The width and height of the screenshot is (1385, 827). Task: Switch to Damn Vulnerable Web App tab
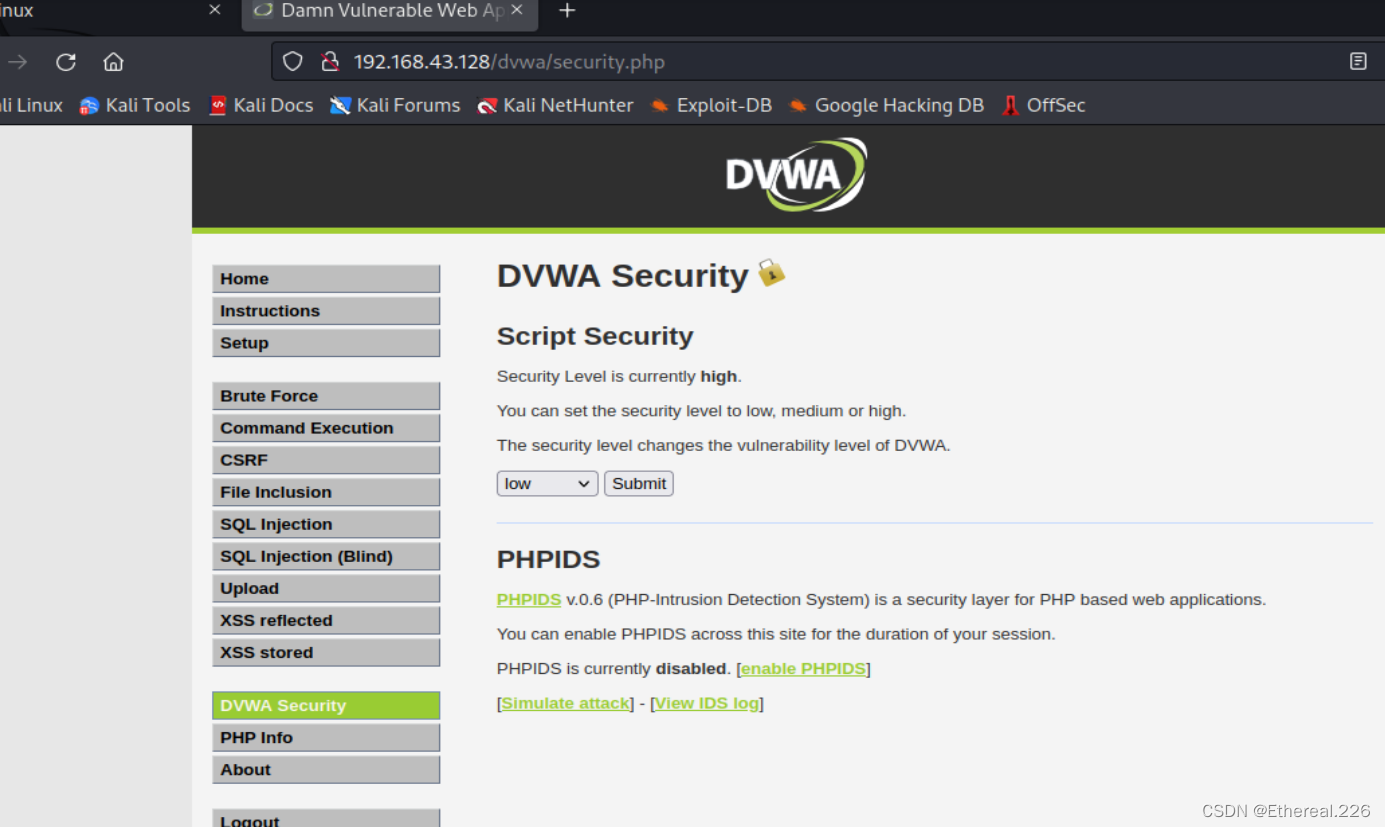click(x=389, y=12)
